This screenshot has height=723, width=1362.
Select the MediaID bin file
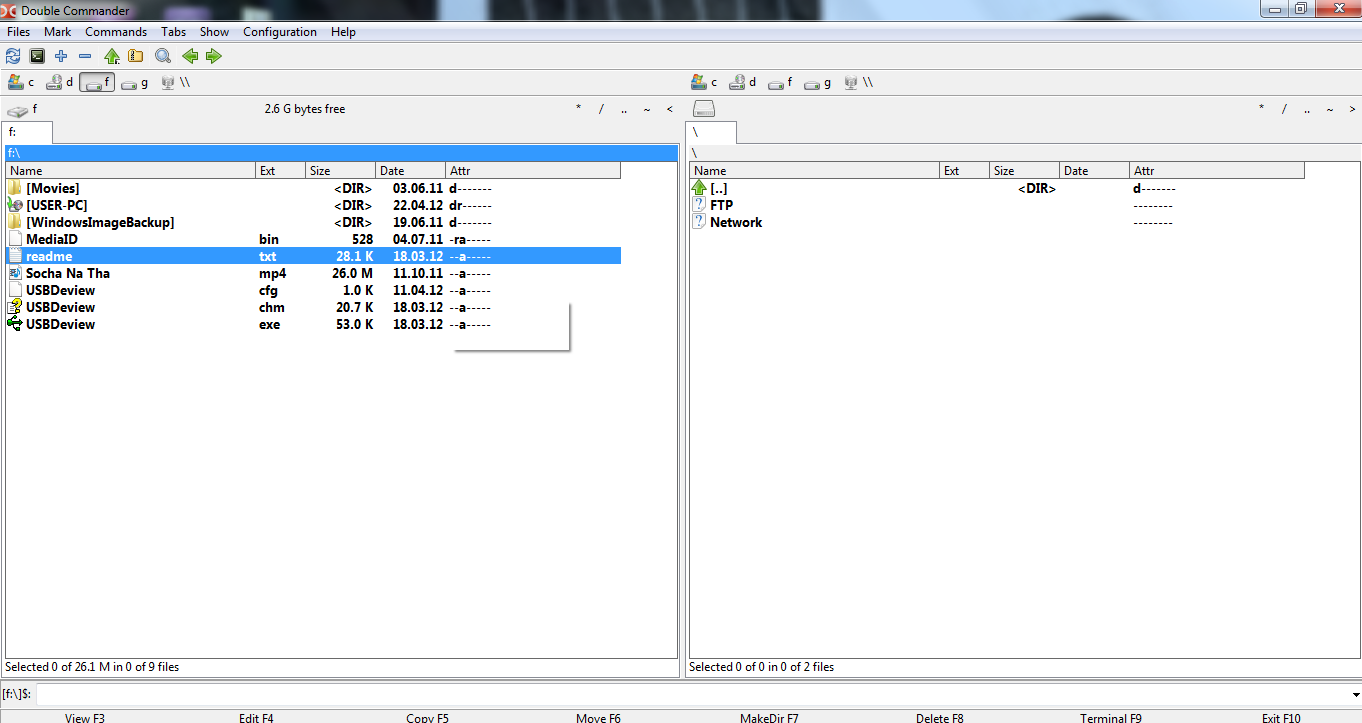(313, 239)
